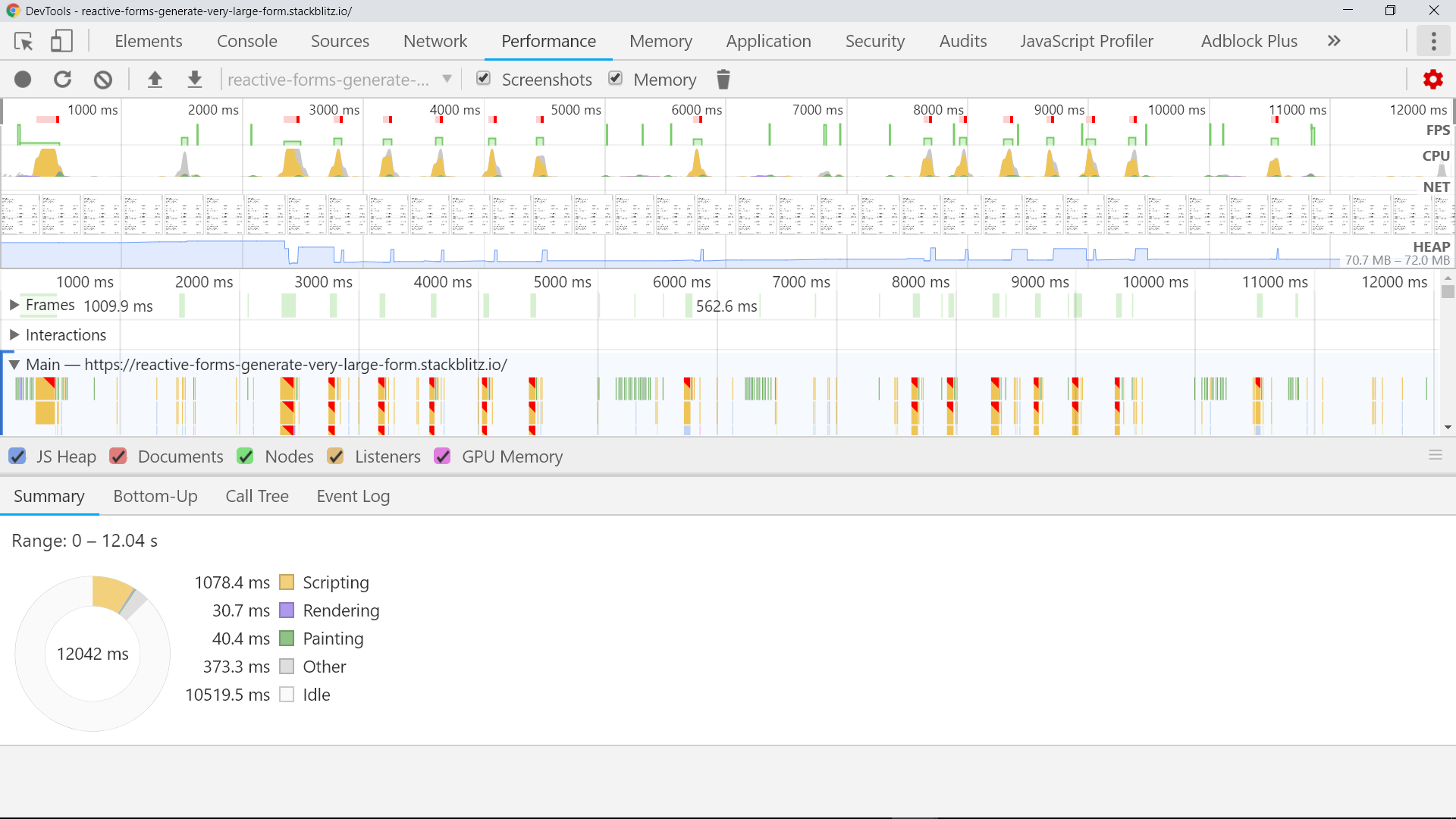1456x819 pixels.
Task: Uncheck the Screenshots checkbox
Action: point(484,78)
